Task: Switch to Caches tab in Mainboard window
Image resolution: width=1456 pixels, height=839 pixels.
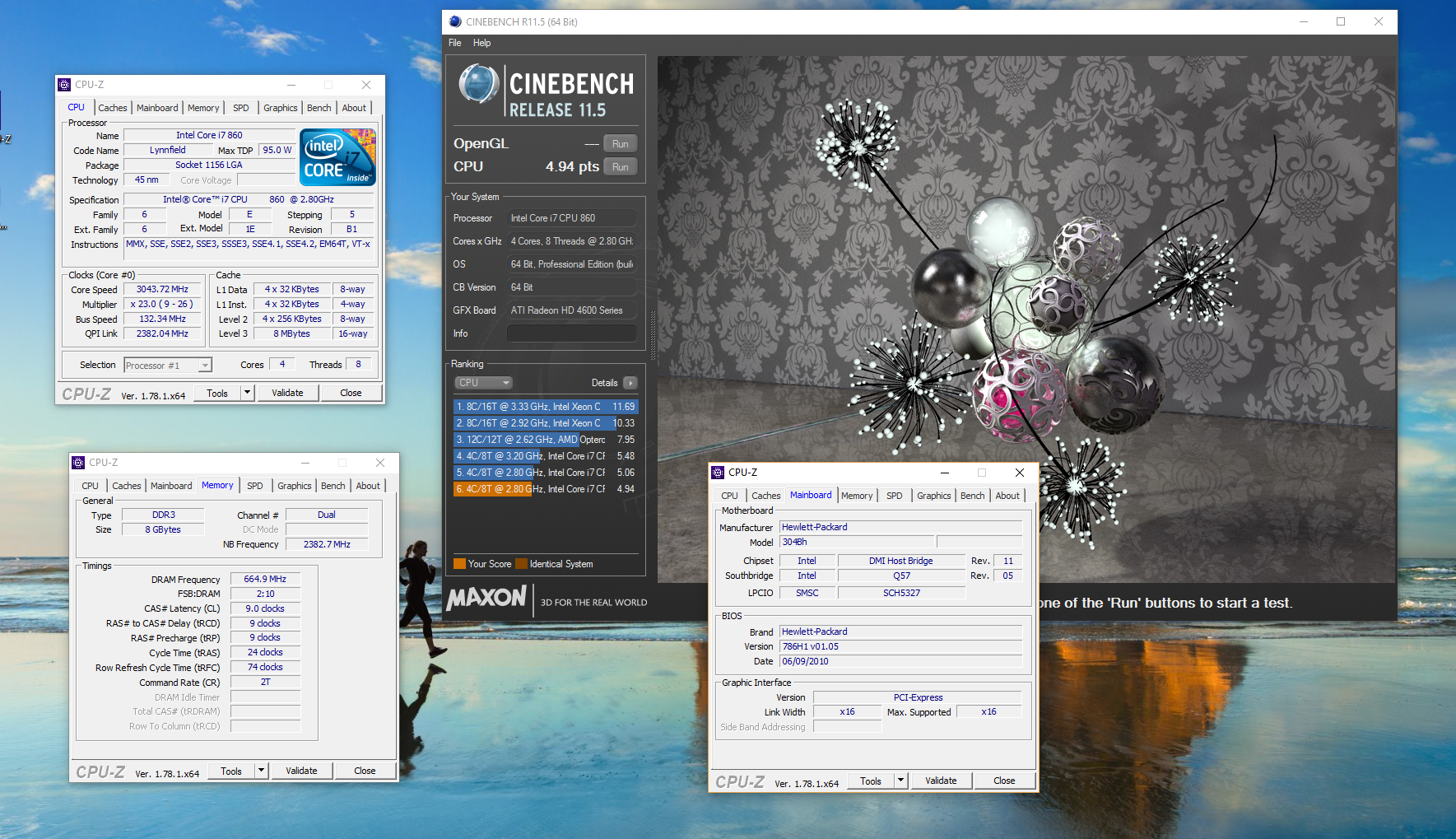Action: coord(766,496)
